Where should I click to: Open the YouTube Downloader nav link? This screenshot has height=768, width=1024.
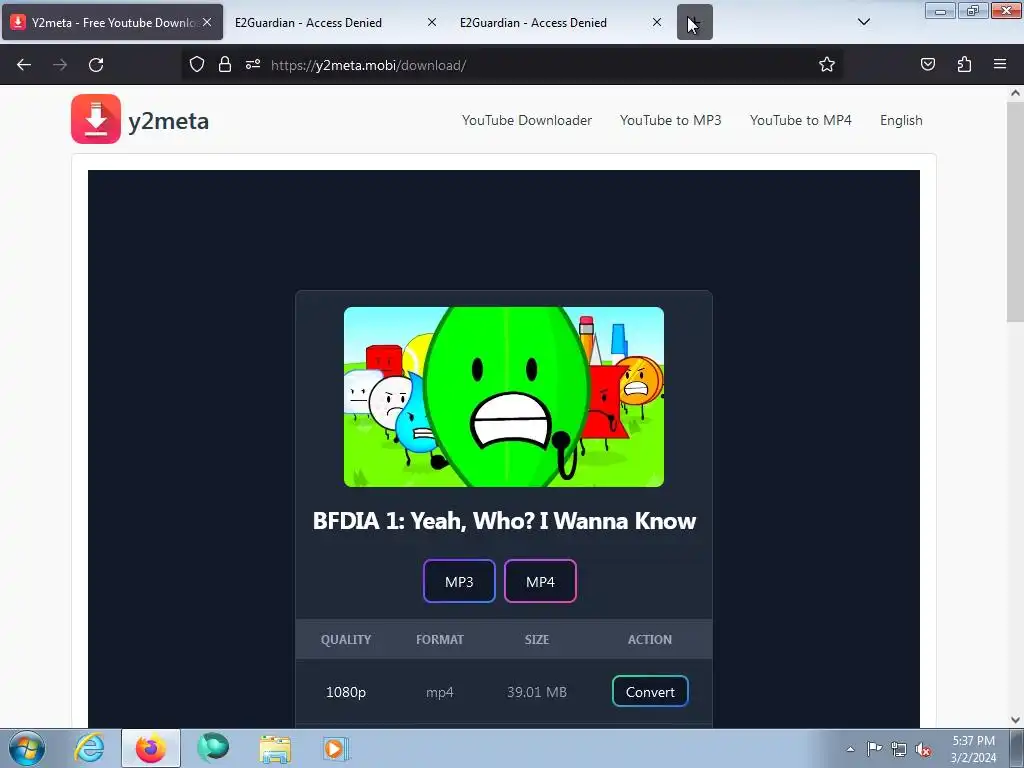coord(526,120)
